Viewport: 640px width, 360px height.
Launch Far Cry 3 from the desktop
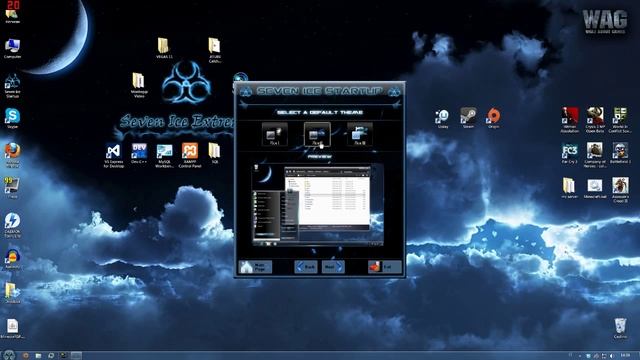click(x=569, y=153)
